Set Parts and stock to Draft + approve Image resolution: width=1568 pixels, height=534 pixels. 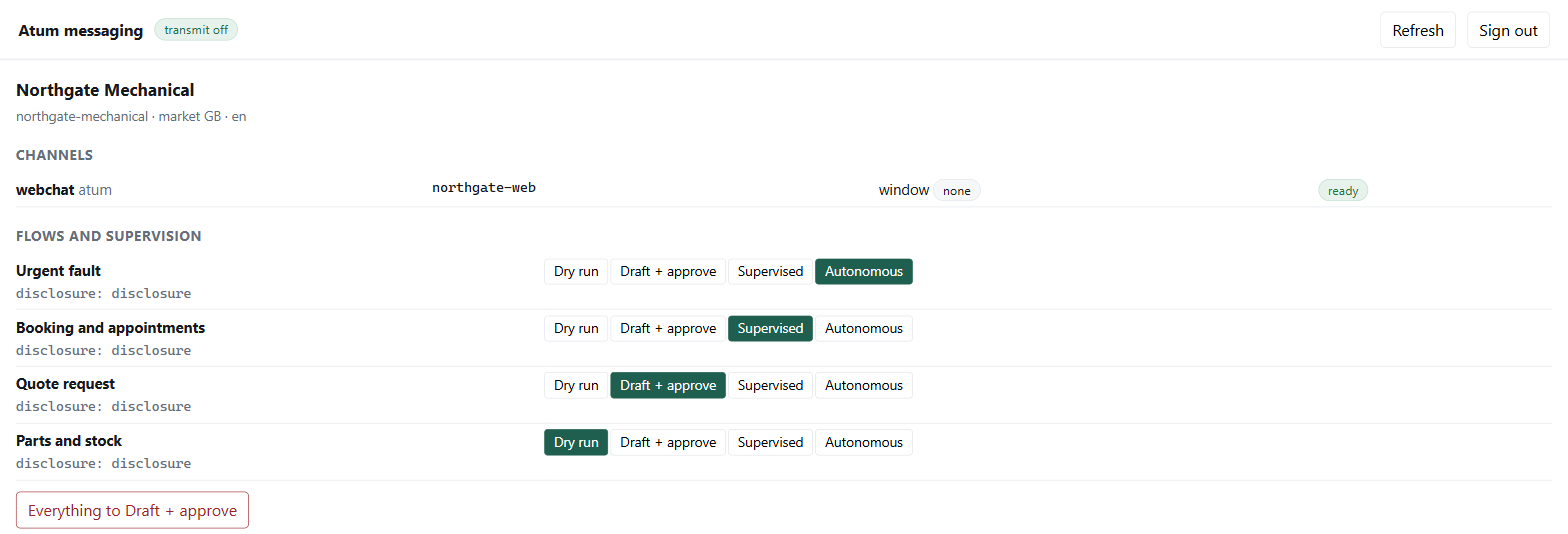pos(668,442)
